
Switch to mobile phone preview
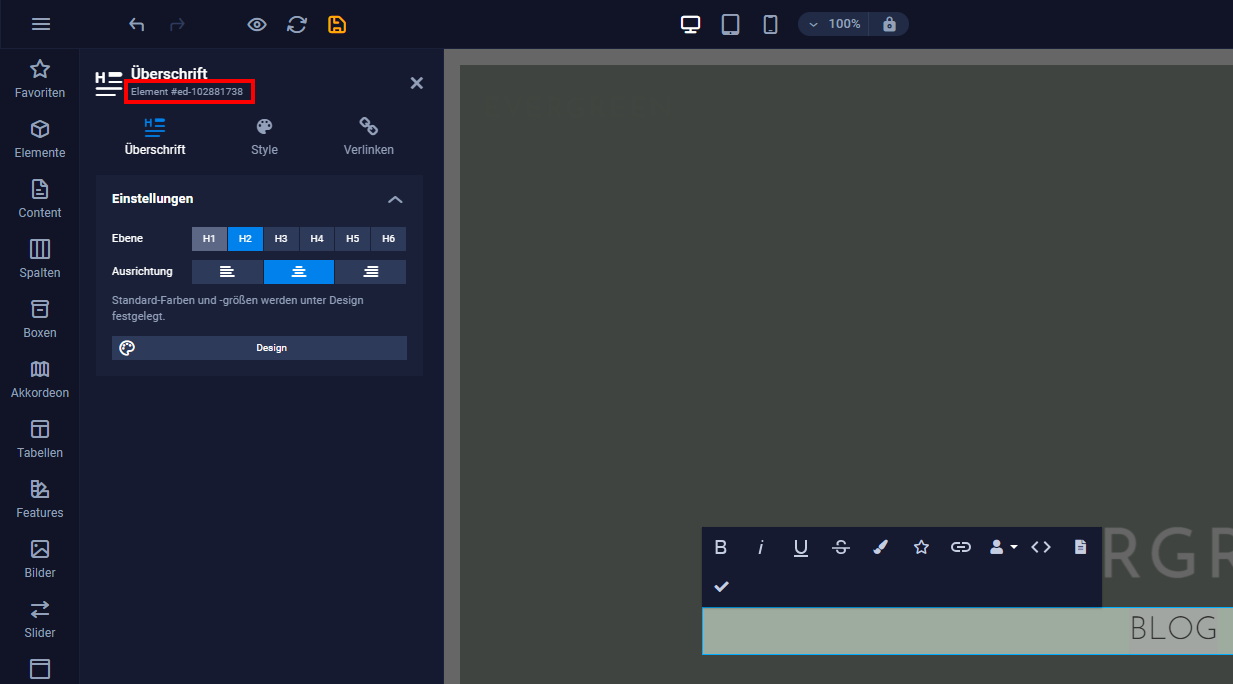pyautogui.click(x=770, y=24)
